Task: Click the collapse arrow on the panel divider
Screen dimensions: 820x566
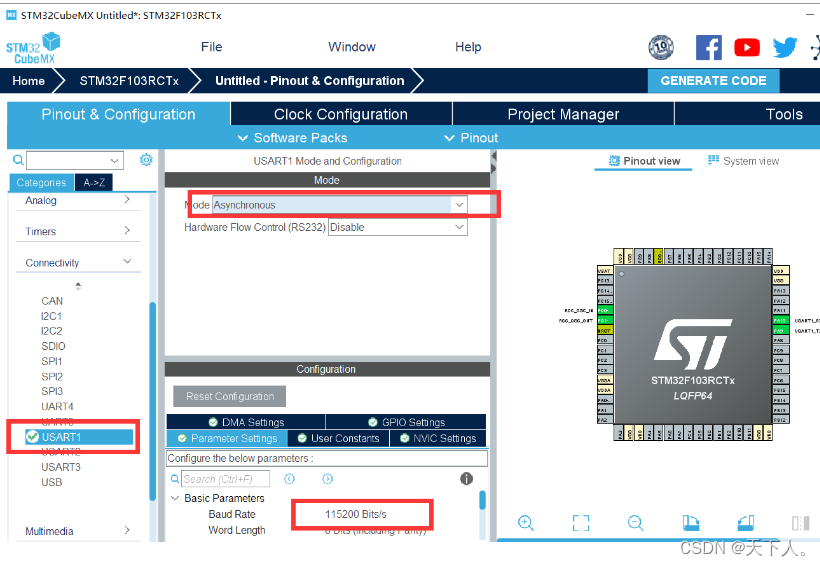Action: pyautogui.click(x=493, y=156)
